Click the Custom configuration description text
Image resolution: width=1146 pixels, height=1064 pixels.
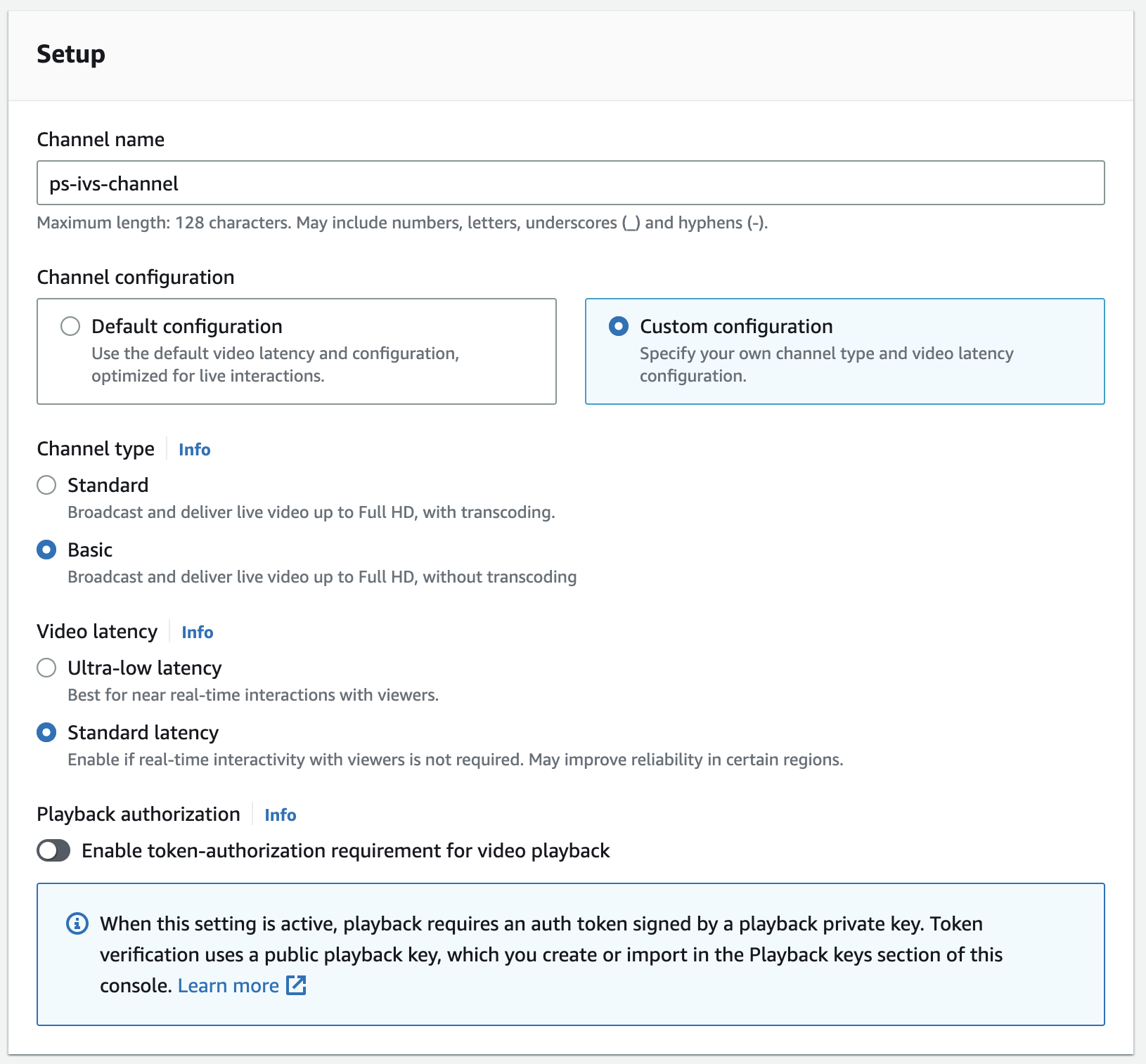click(x=826, y=364)
